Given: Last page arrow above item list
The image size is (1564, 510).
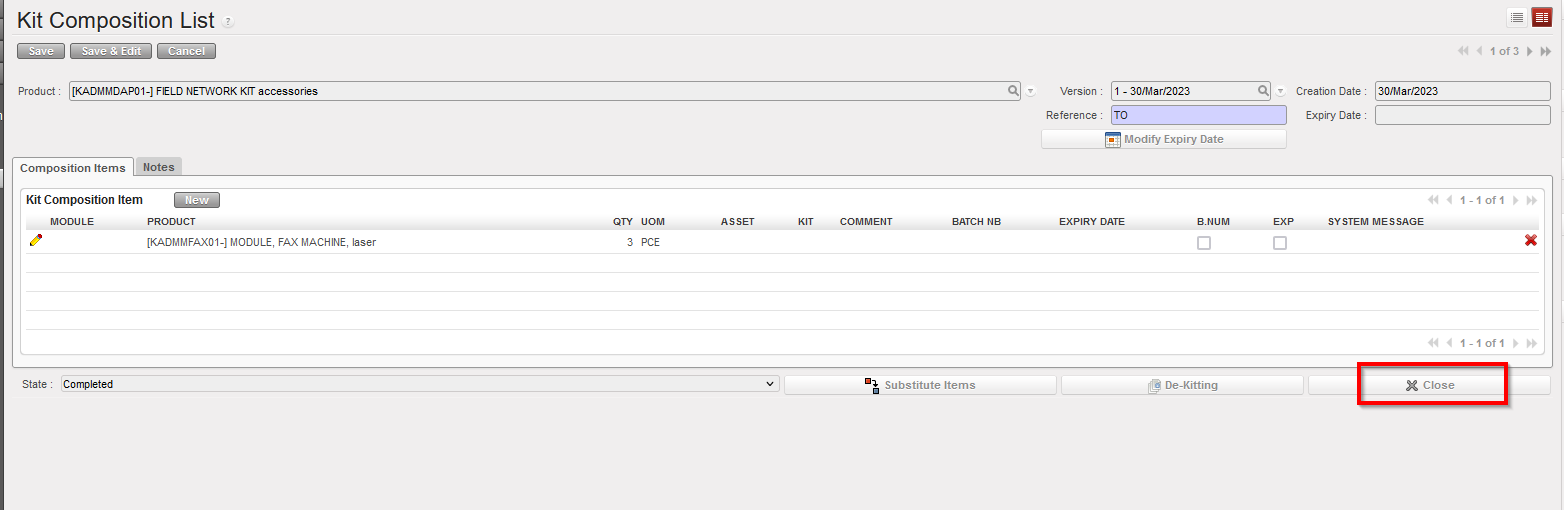Looking at the screenshot, I should 1531,200.
